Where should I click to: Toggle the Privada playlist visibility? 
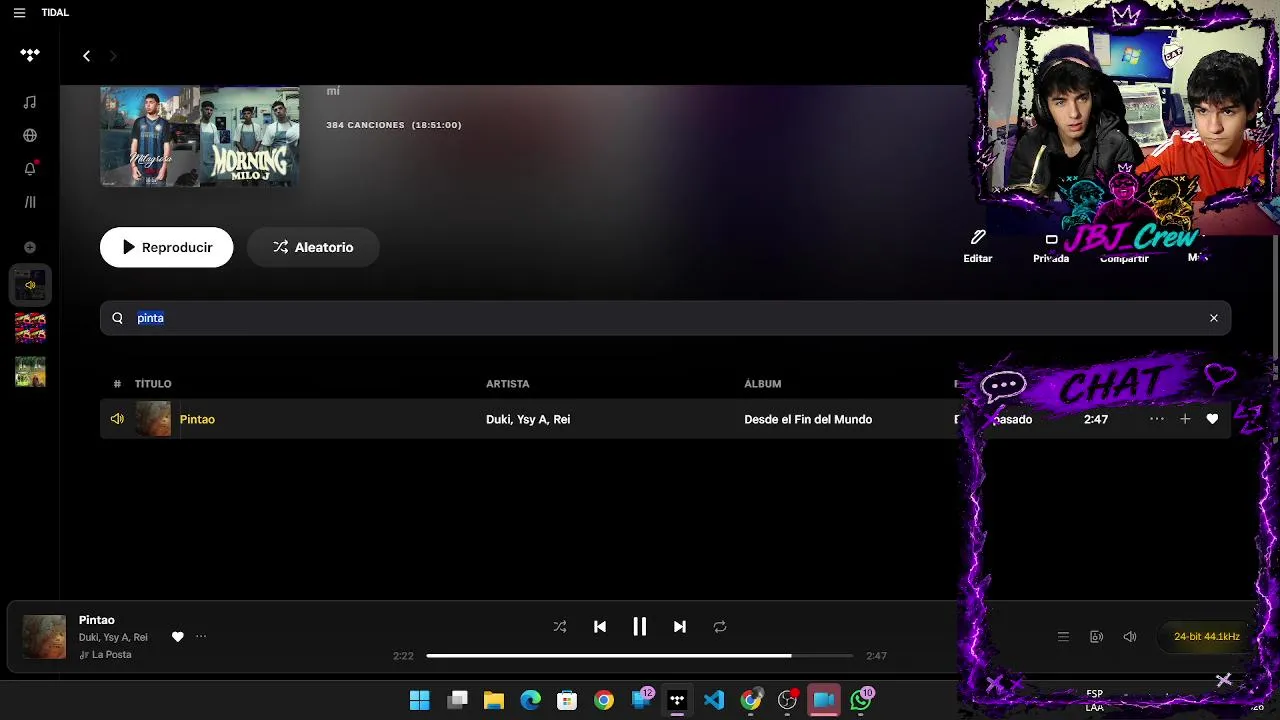[1051, 247]
